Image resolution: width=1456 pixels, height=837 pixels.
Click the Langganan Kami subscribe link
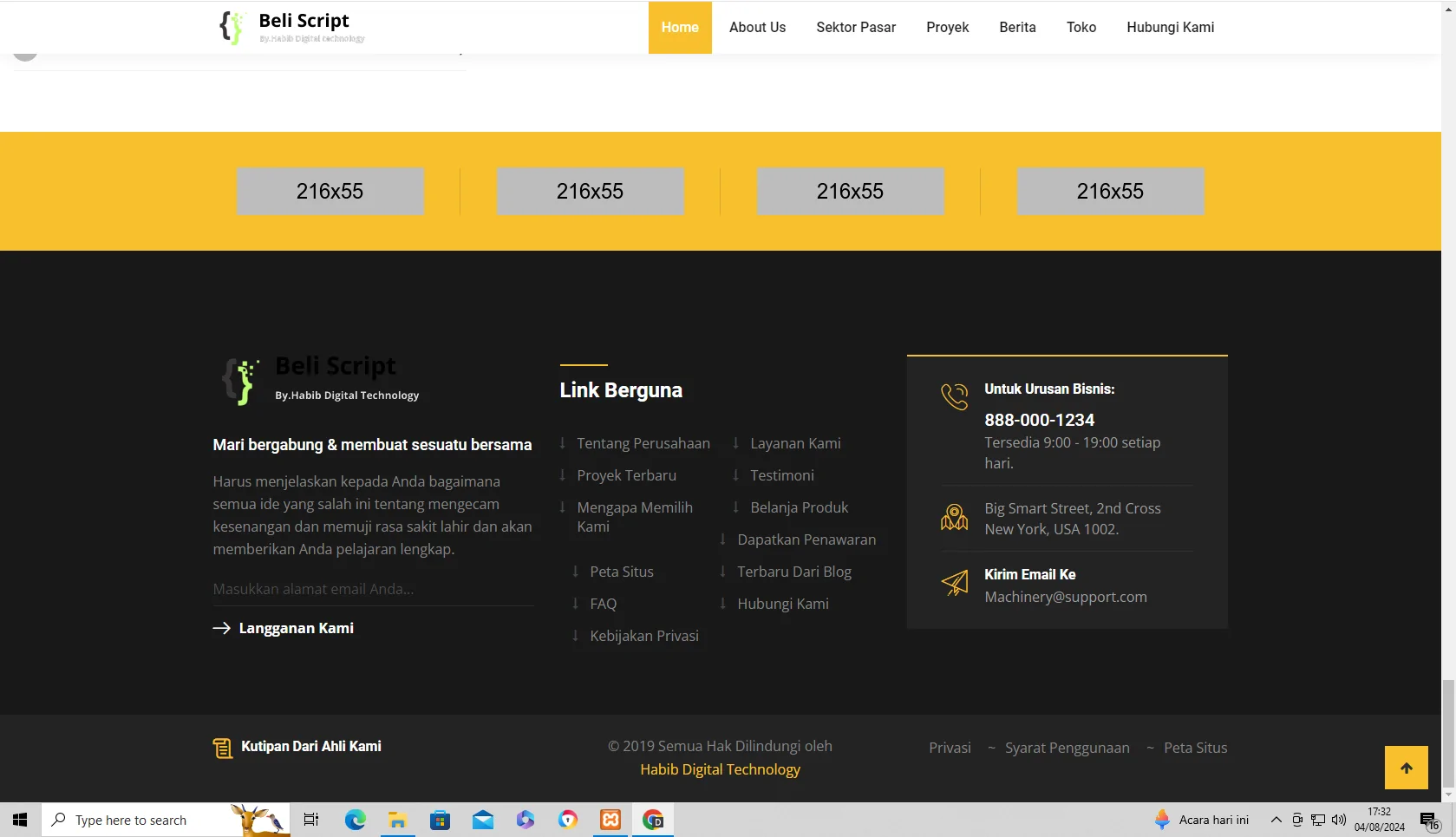tap(296, 627)
